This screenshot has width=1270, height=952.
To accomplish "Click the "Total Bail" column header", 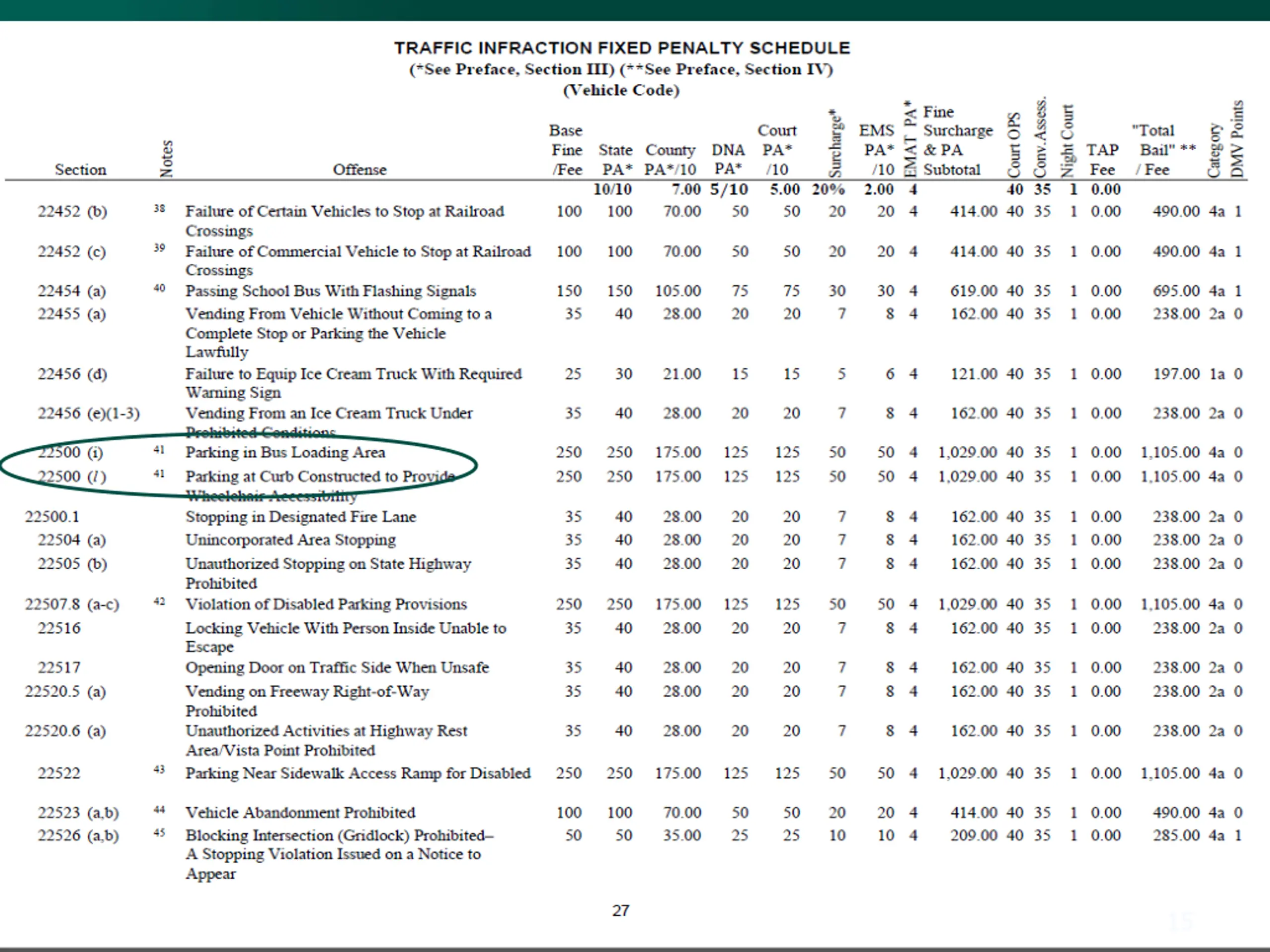I will (x=1164, y=150).
